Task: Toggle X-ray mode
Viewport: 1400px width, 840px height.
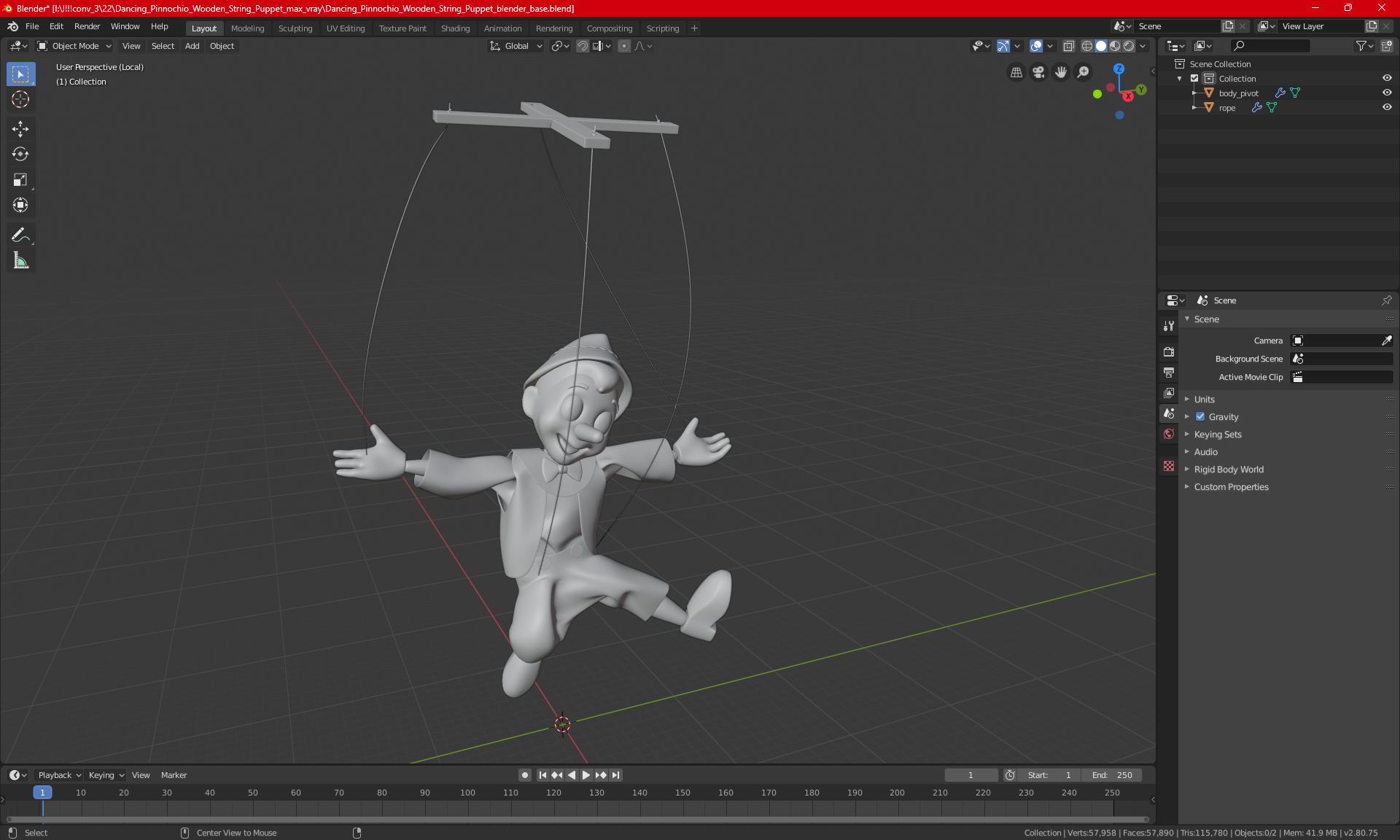Action: pos(1069,46)
